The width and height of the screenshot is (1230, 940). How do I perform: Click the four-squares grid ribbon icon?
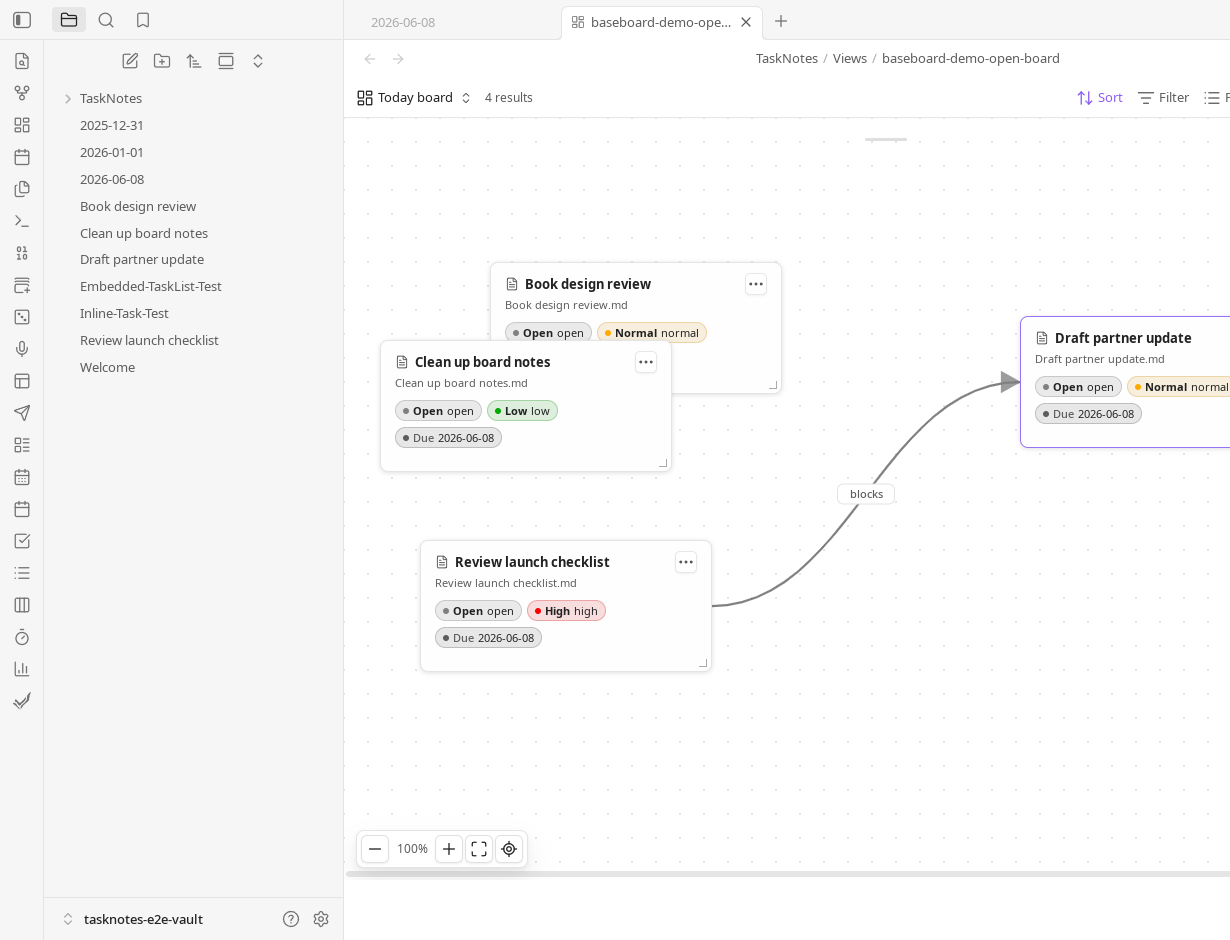coord(22,125)
